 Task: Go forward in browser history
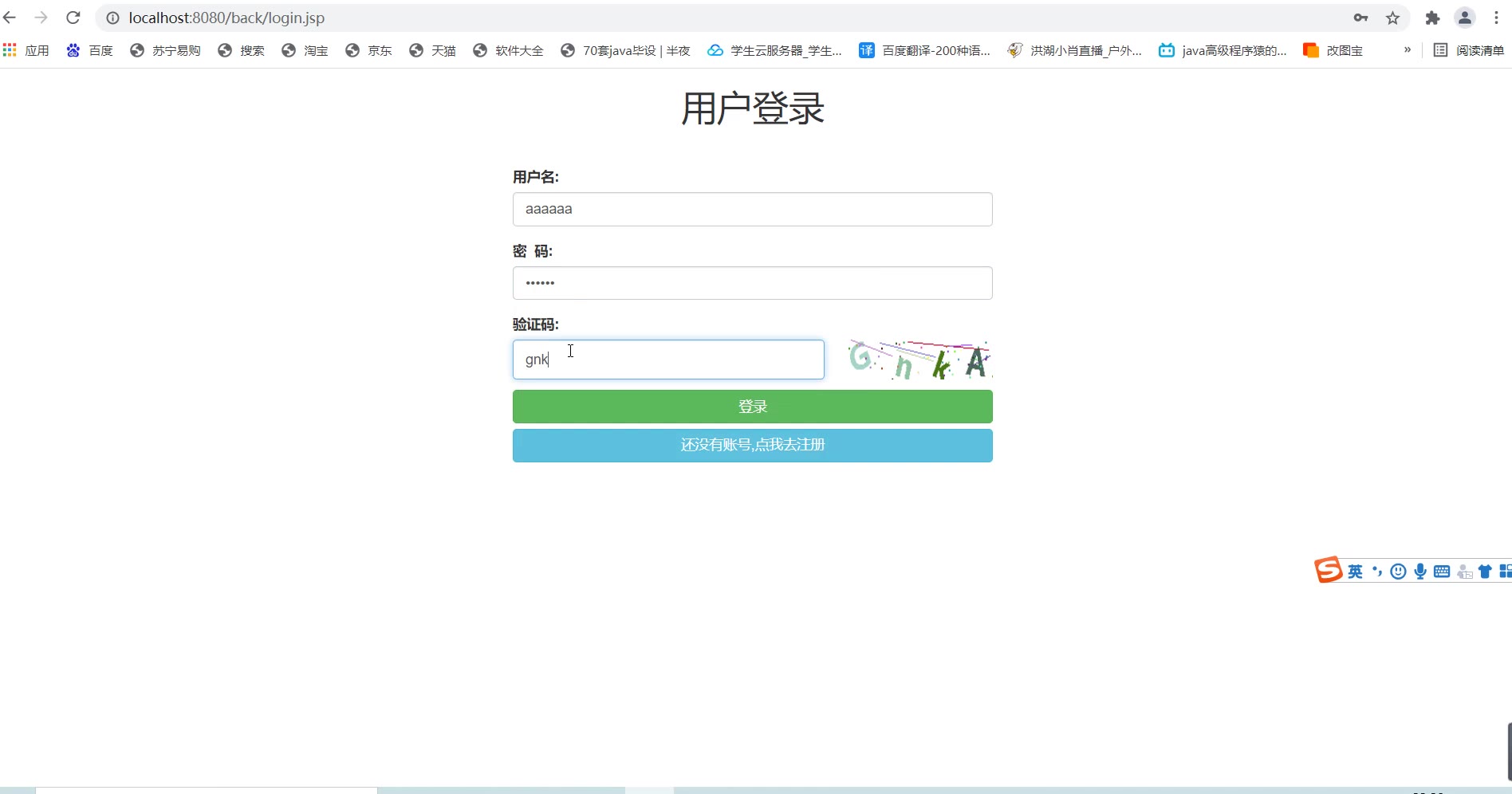[41, 18]
